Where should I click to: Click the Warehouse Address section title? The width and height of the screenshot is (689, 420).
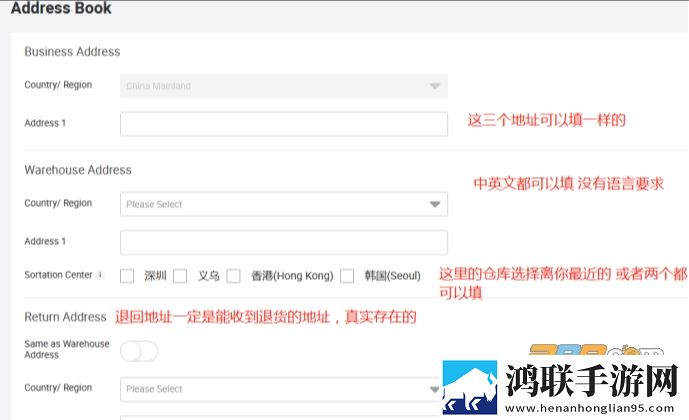(x=78, y=170)
